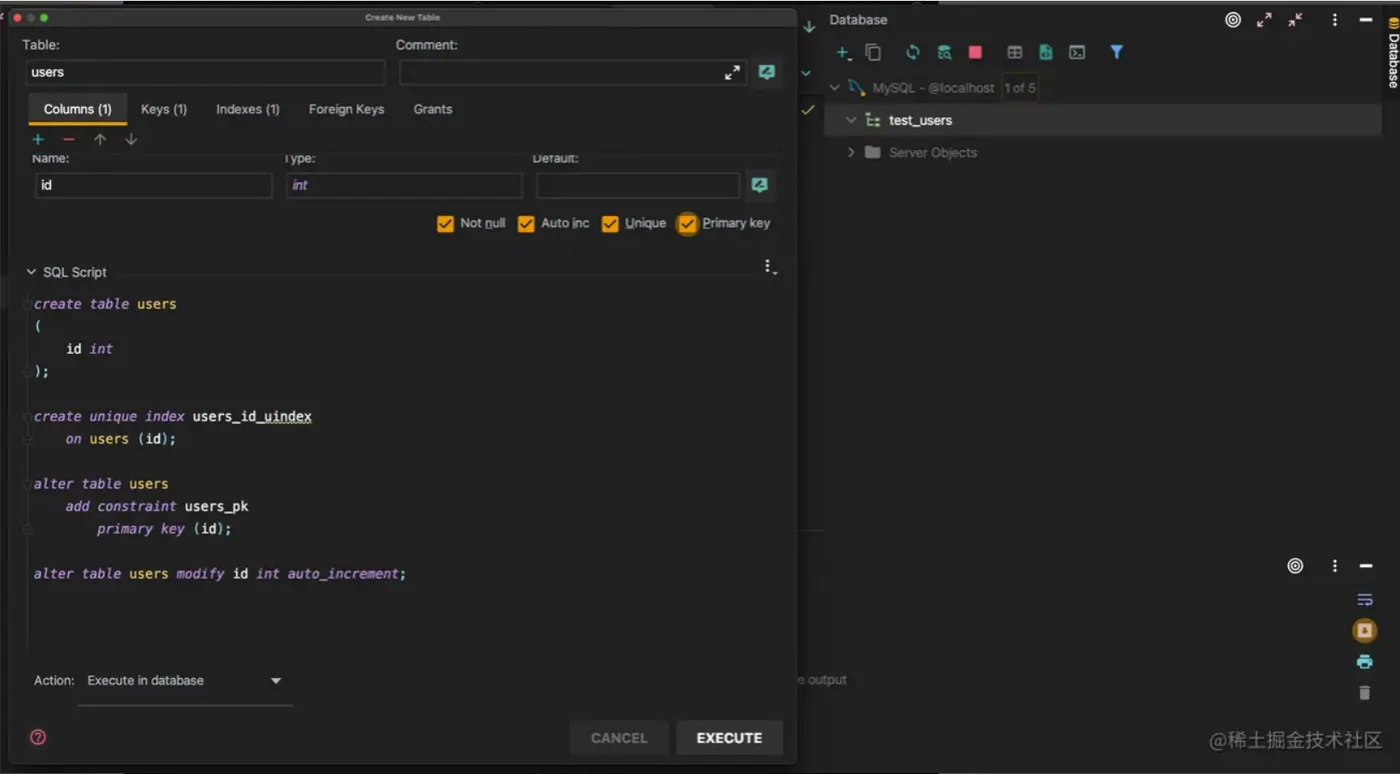Click the CANCEL button
1400x774 pixels.
[619, 738]
